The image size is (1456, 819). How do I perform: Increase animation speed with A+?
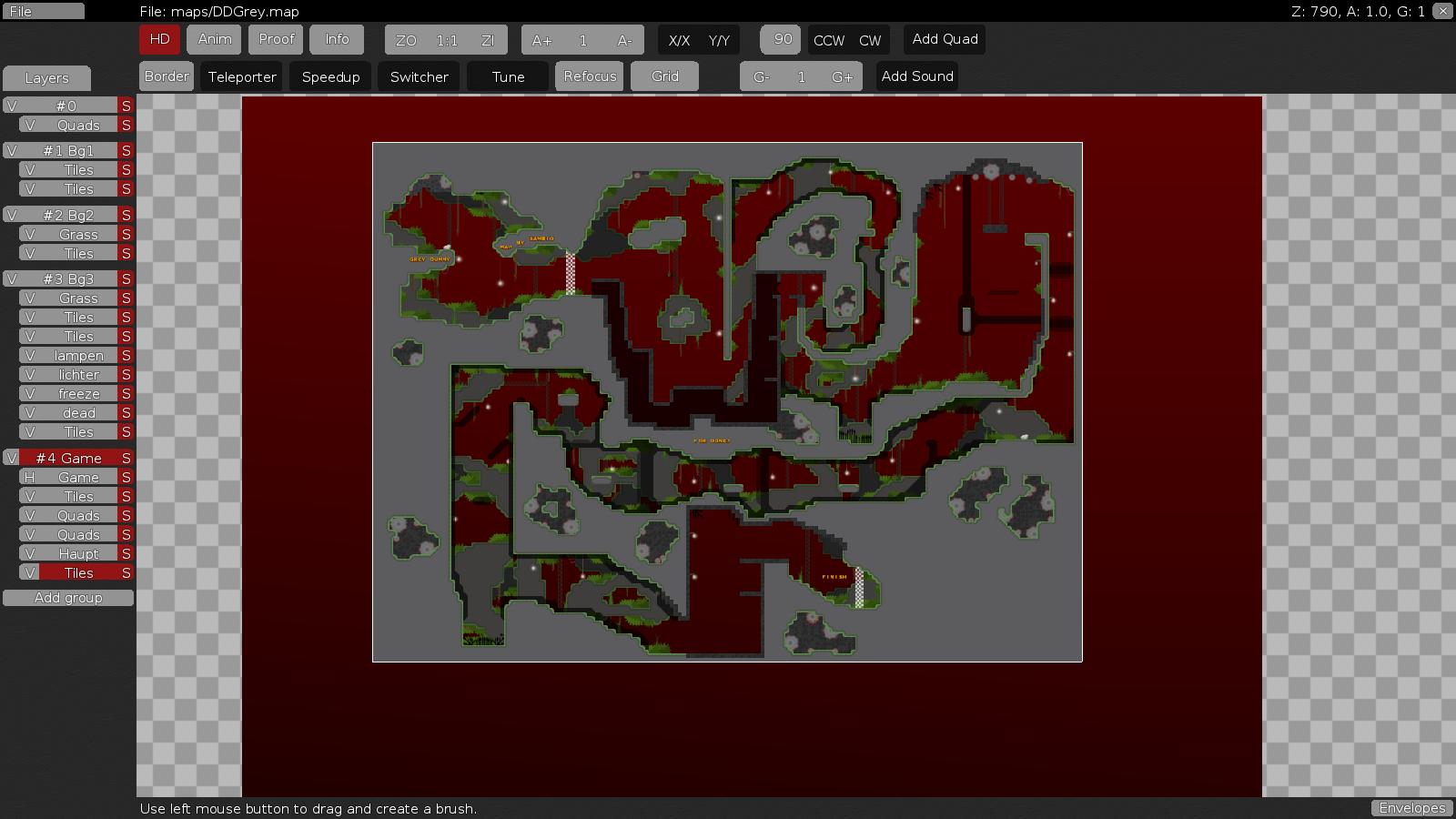point(541,40)
